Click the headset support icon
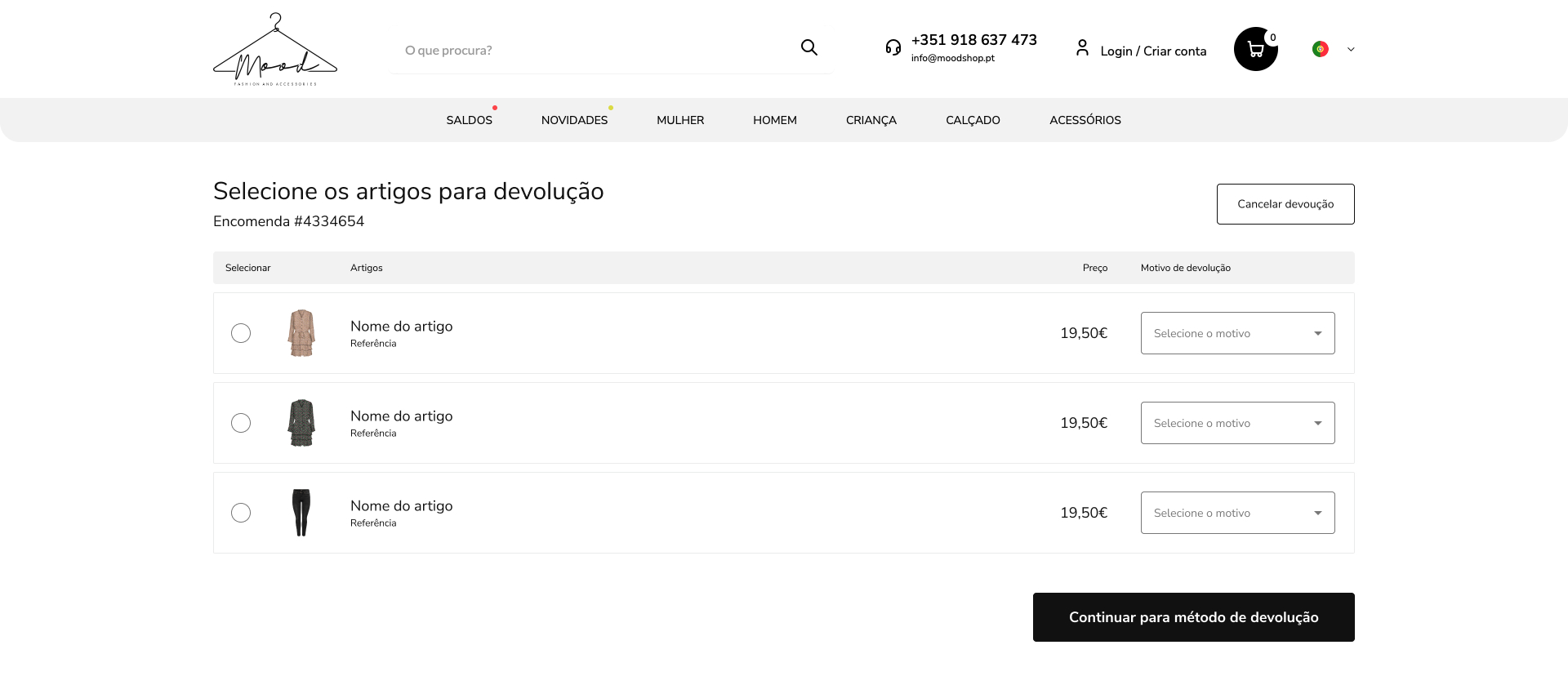This screenshot has width=1568, height=685. point(893,47)
